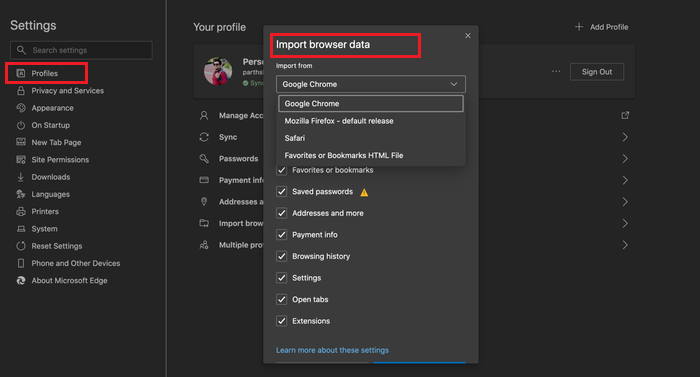This screenshot has height=377, width=700.
Task: Uncheck Extensions checkbox
Action: (281, 321)
